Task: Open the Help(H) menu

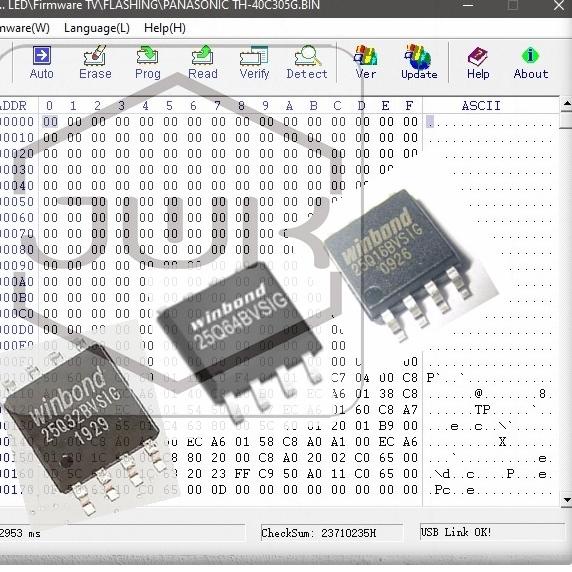Action: click(x=165, y=28)
